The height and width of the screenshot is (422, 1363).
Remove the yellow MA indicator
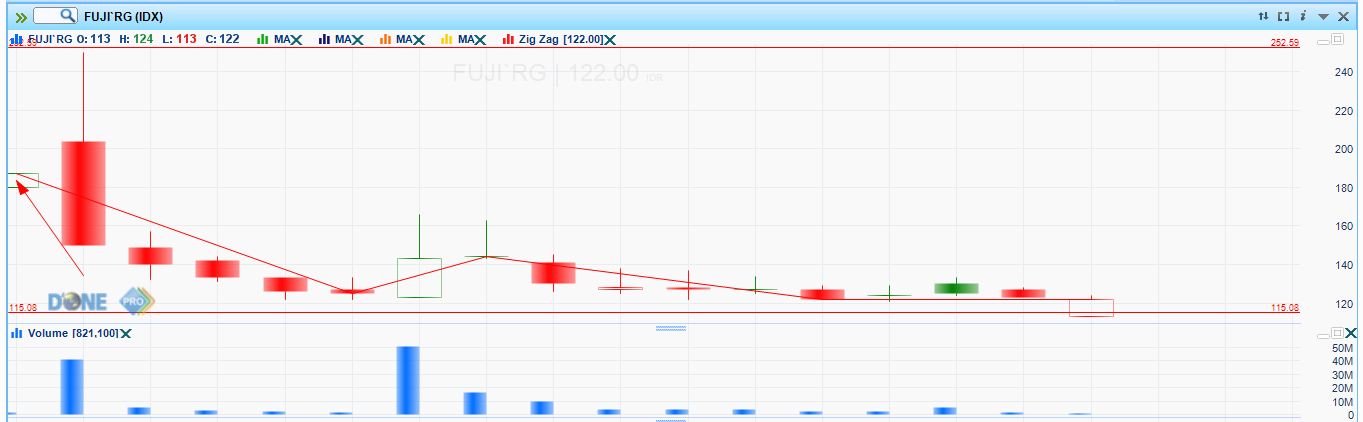(479, 39)
